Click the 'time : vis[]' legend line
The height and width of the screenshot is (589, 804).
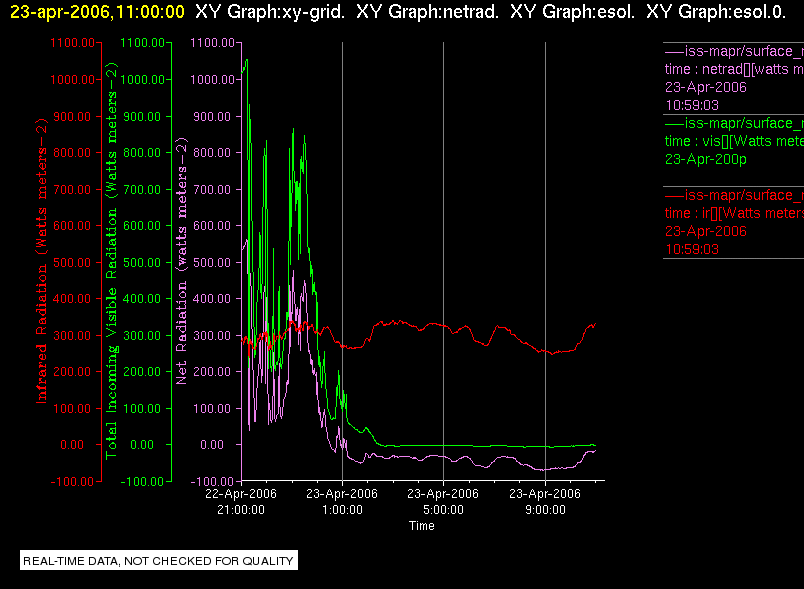[x=734, y=141]
